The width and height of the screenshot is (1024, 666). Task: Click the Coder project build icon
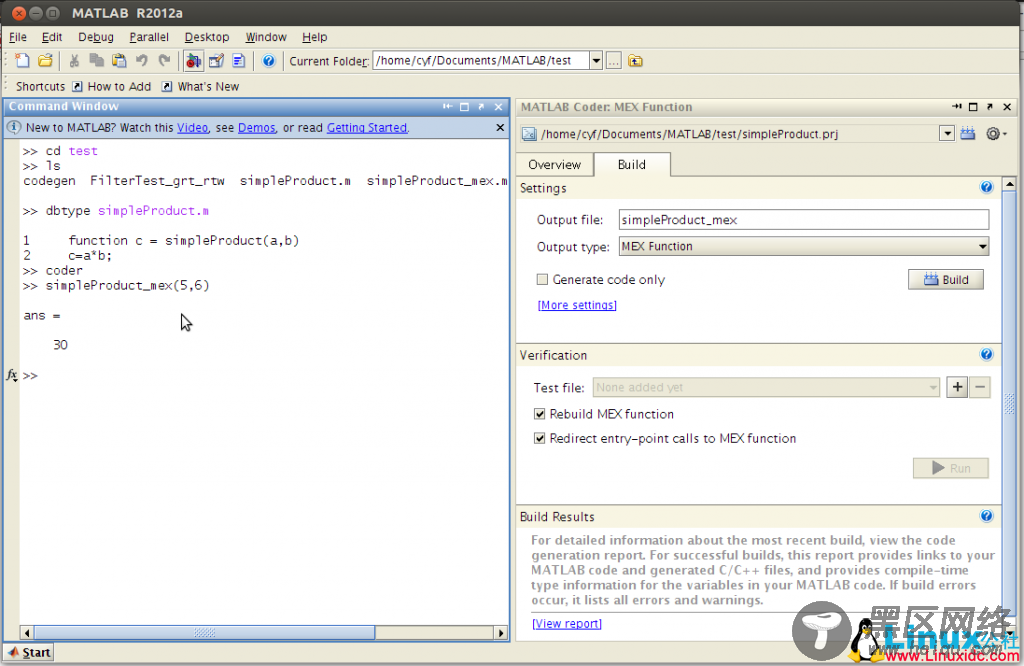(968, 134)
